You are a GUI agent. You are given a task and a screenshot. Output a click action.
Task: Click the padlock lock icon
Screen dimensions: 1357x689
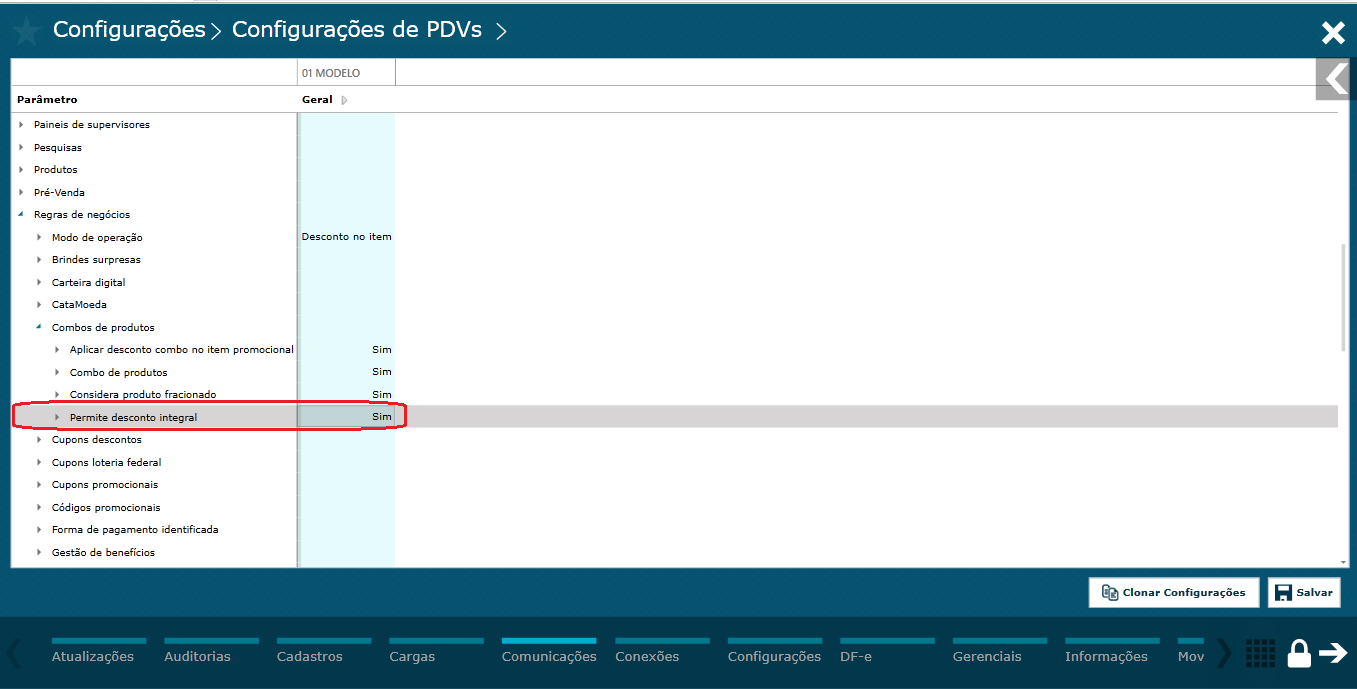point(1299,653)
